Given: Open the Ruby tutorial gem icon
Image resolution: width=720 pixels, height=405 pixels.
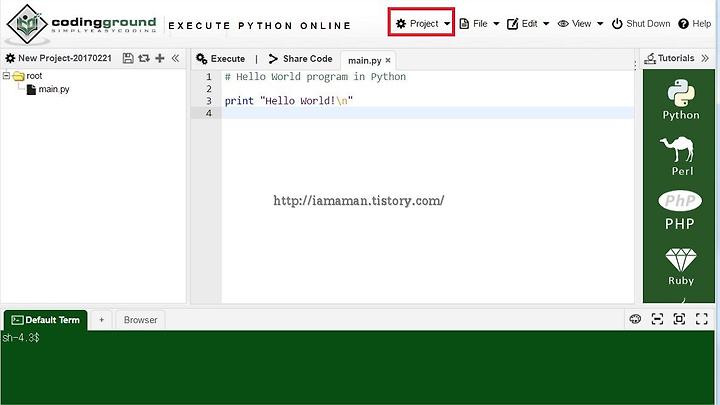Looking at the screenshot, I should point(681,267).
